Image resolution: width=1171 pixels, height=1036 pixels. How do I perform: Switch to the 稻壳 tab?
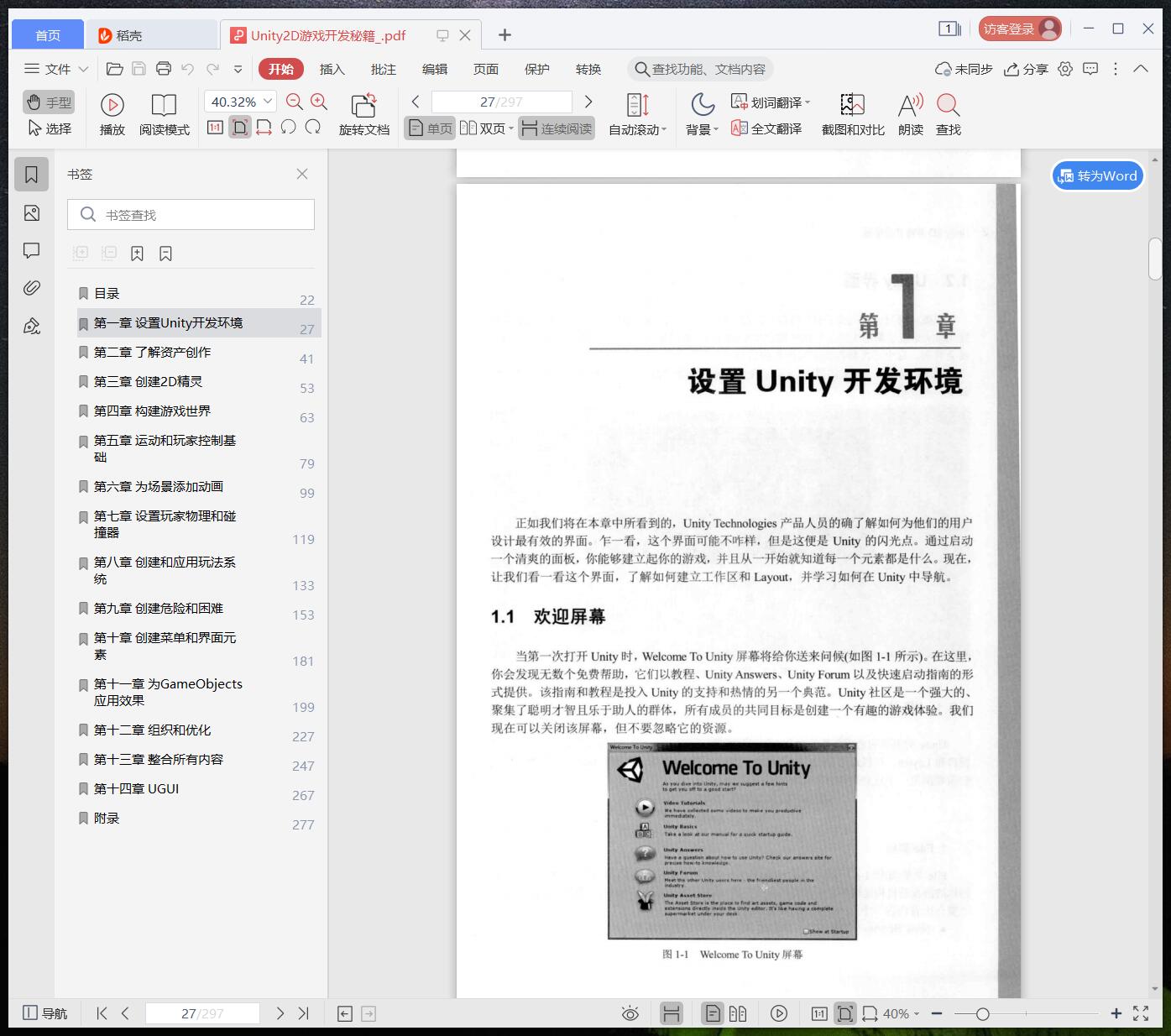pos(151,34)
